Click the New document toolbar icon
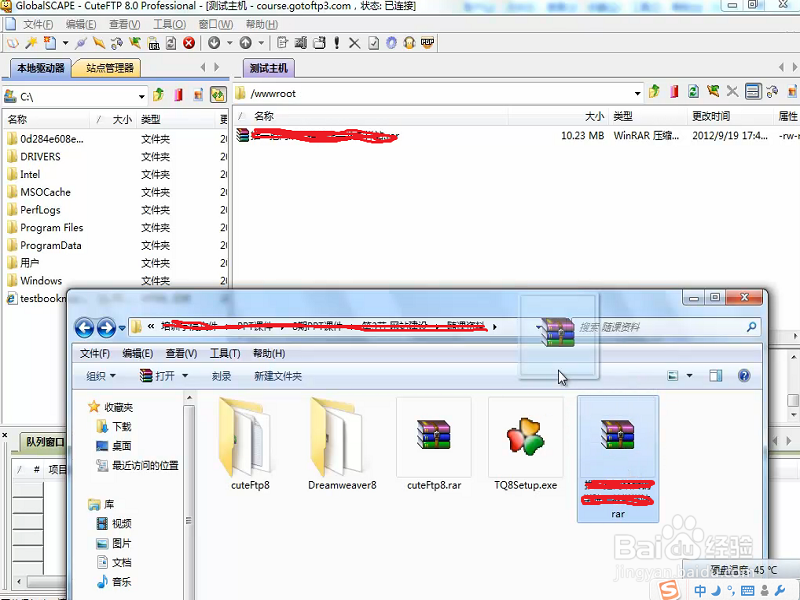The image size is (800, 600). point(50,43)
